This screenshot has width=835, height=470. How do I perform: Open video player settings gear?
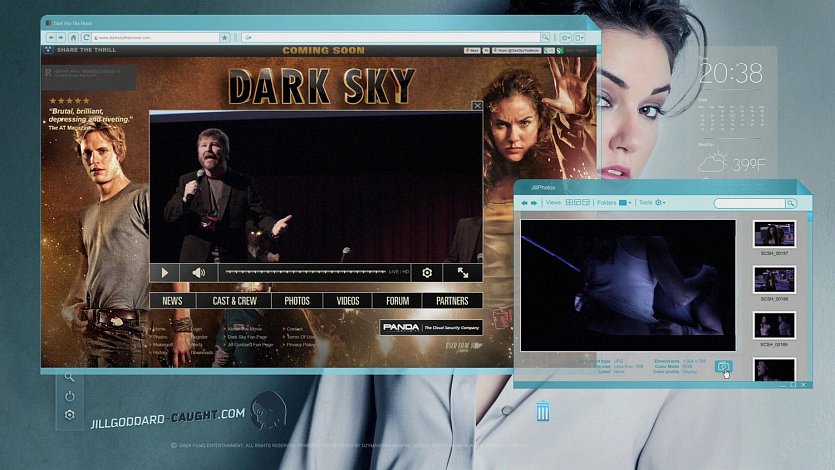click(x=427, y=272)
